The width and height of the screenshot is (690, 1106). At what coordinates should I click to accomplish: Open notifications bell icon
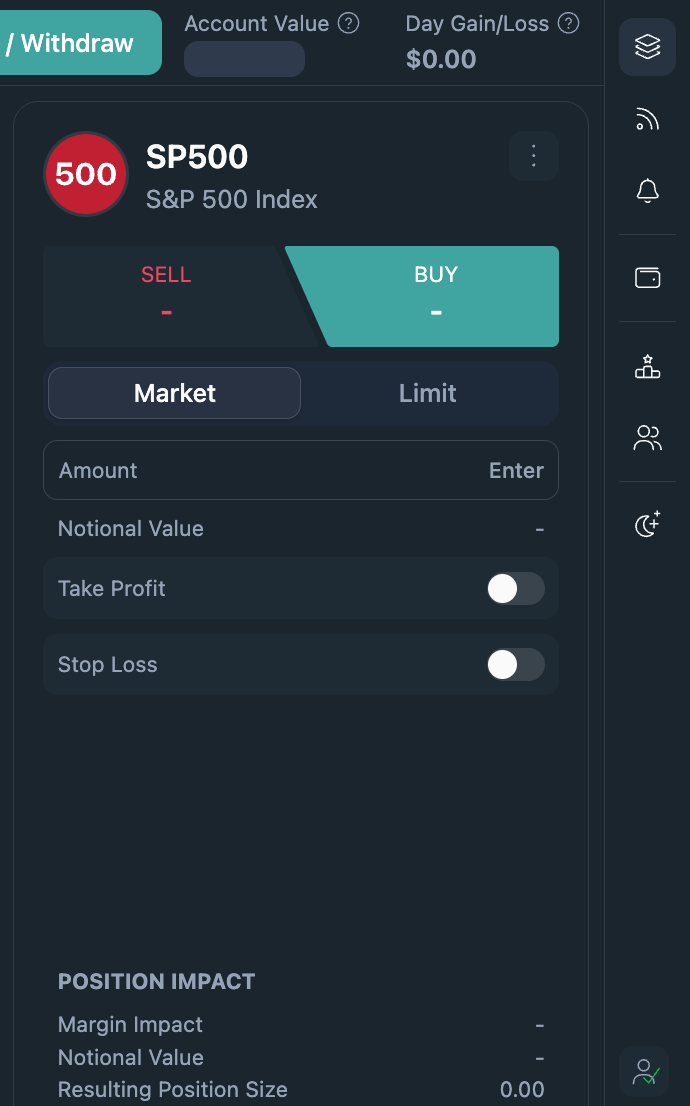(647, 190)
